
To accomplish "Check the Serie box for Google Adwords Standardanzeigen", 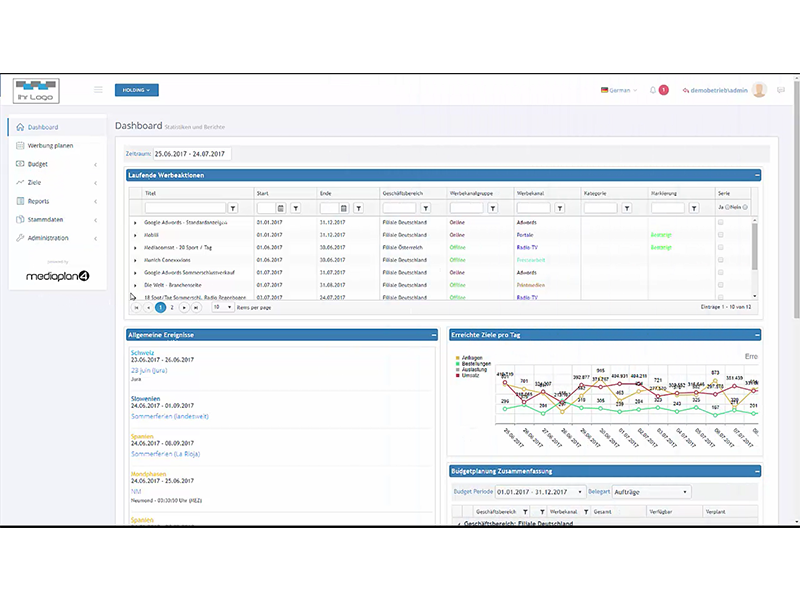I will coord(721,222).
